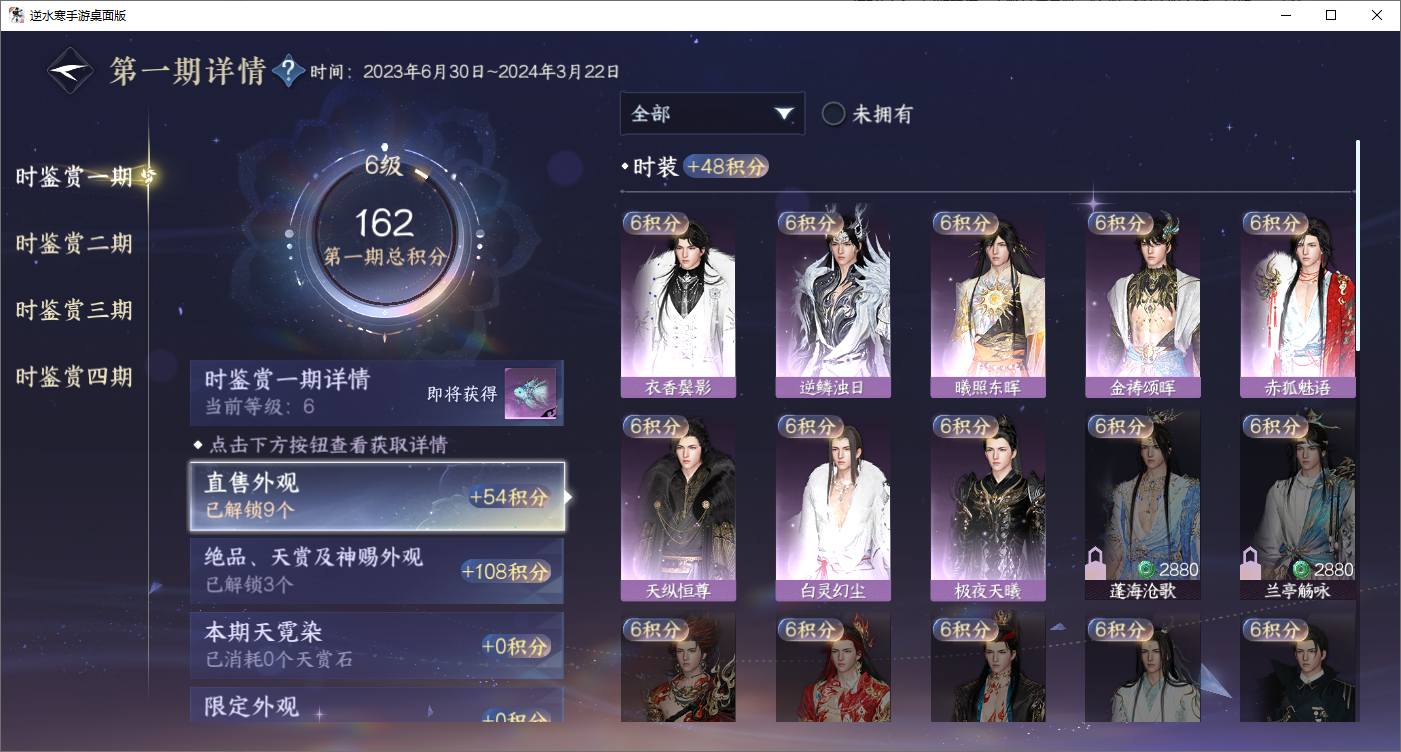
Task: Click the fish reward icon preview
Action: click(x=530, y=394)
